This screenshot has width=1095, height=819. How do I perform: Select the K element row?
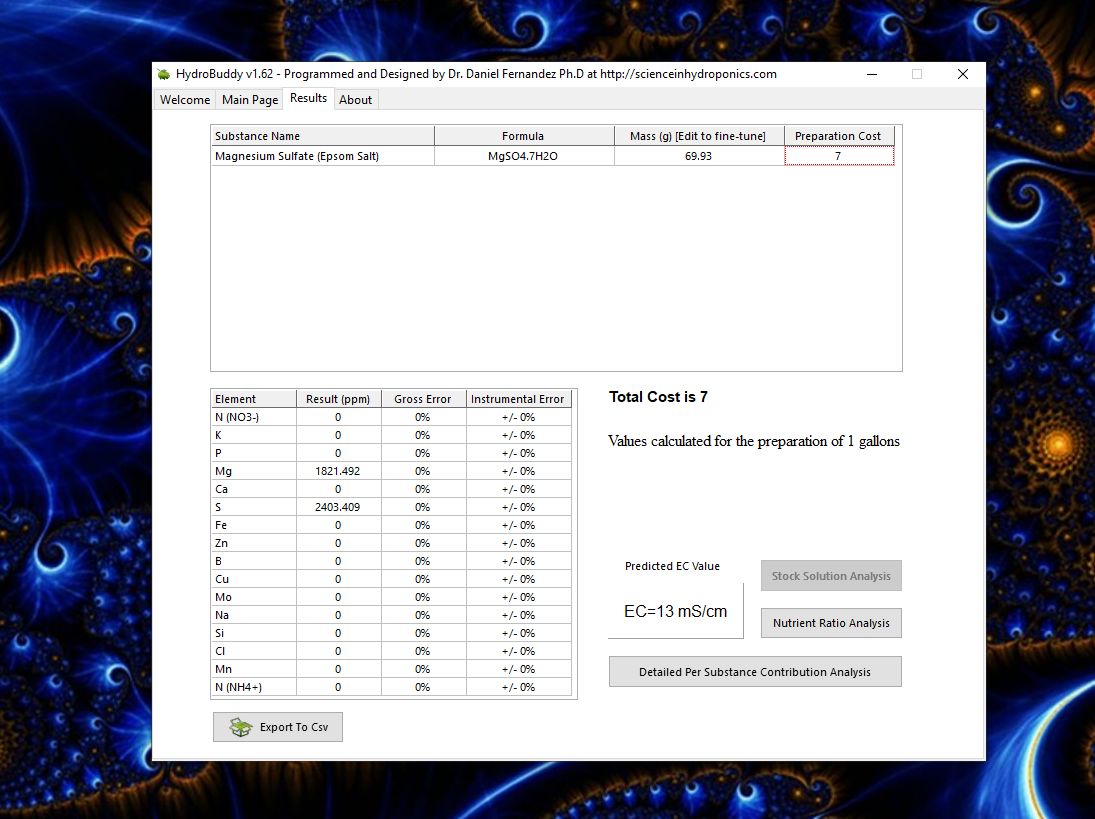click(391, 435)
